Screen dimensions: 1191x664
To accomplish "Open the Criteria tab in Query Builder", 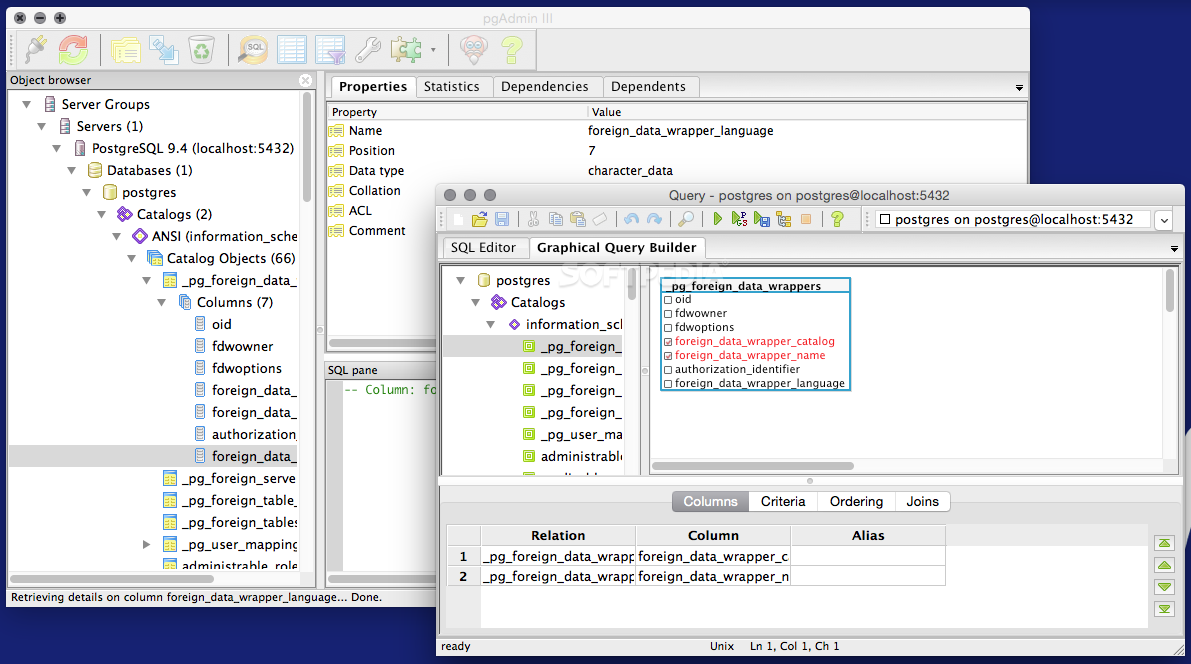I will (783, 501).
